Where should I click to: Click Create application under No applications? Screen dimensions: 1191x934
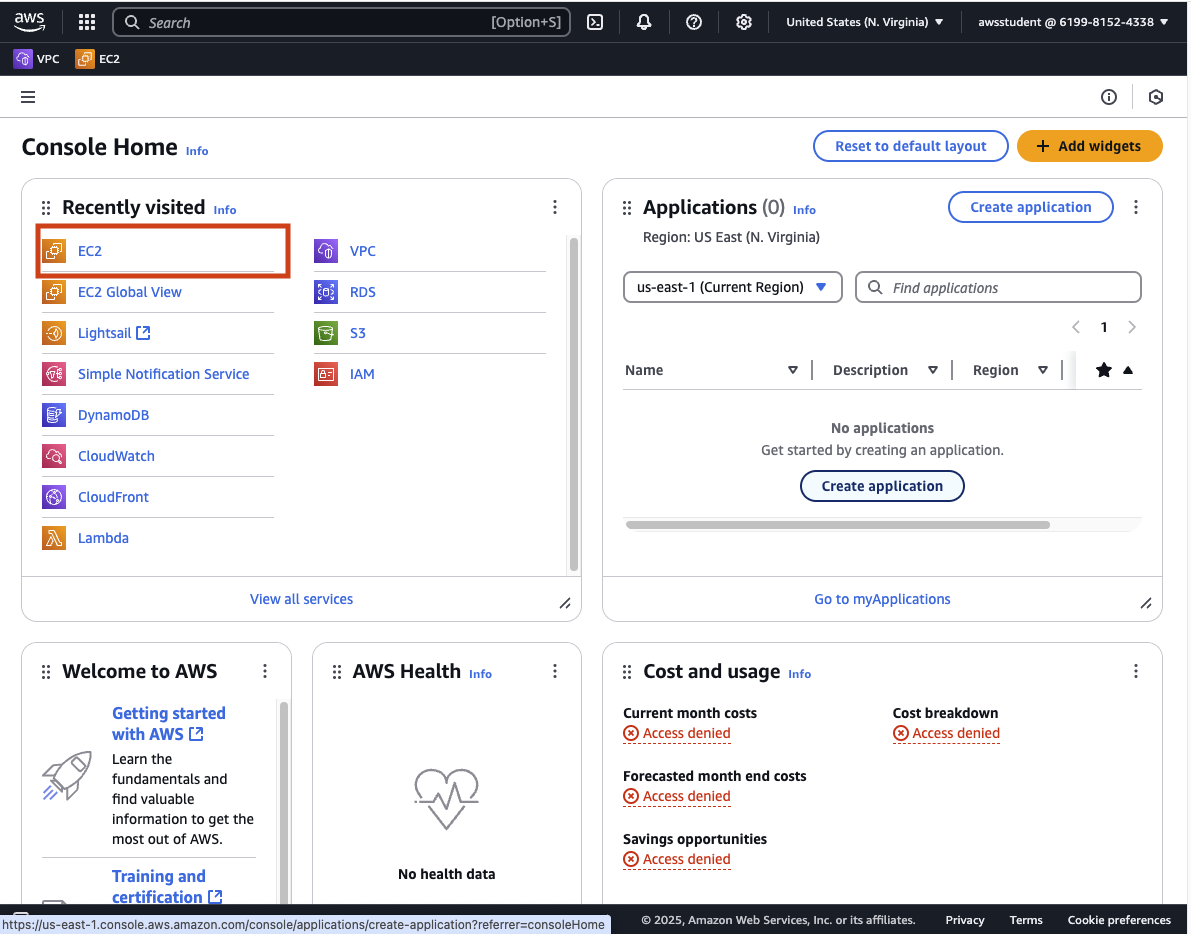[882, 486]
